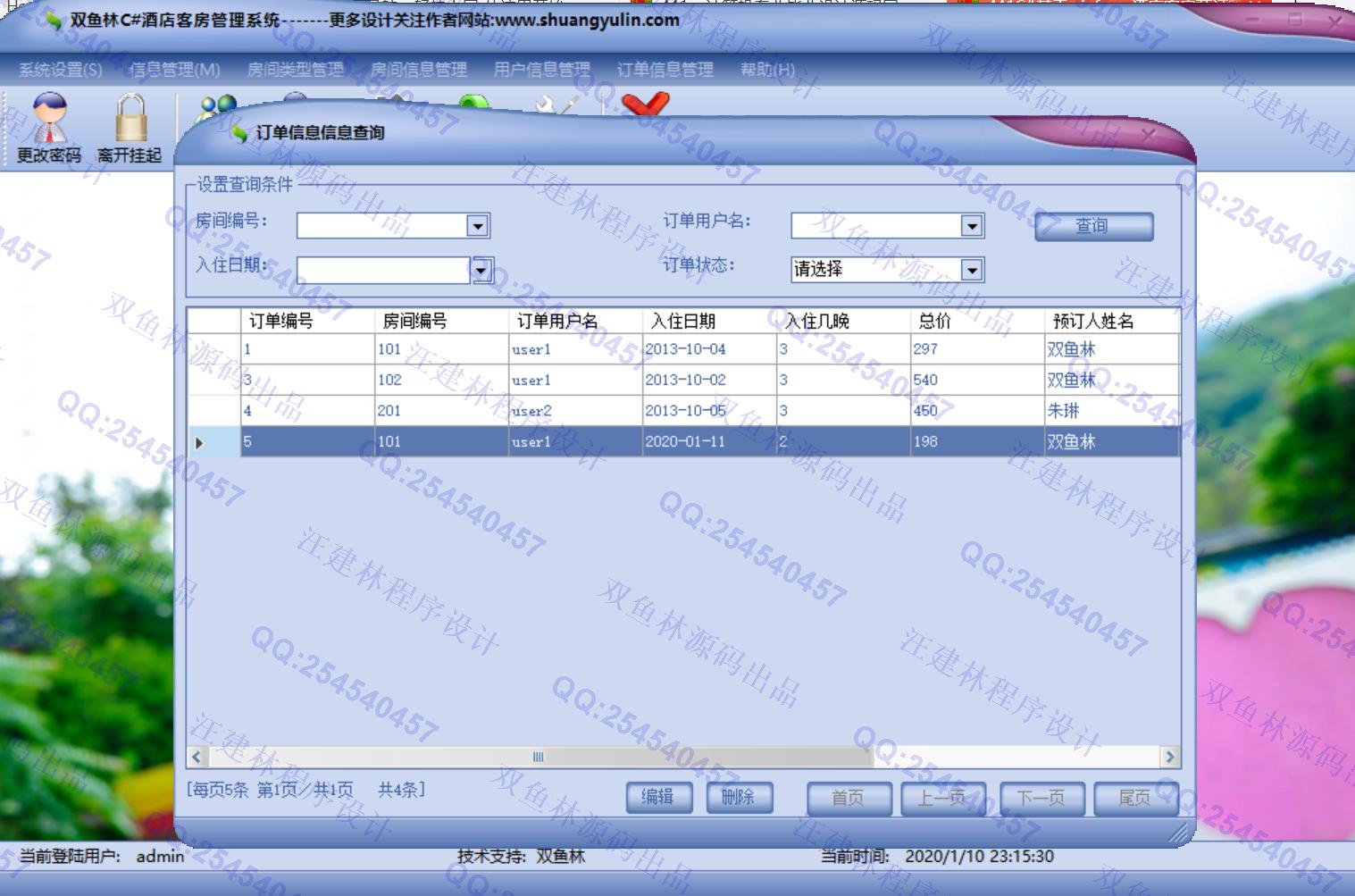Select order number cell 4
Viewport: 1355px width, 896px height.
click(x=307, y=411)
